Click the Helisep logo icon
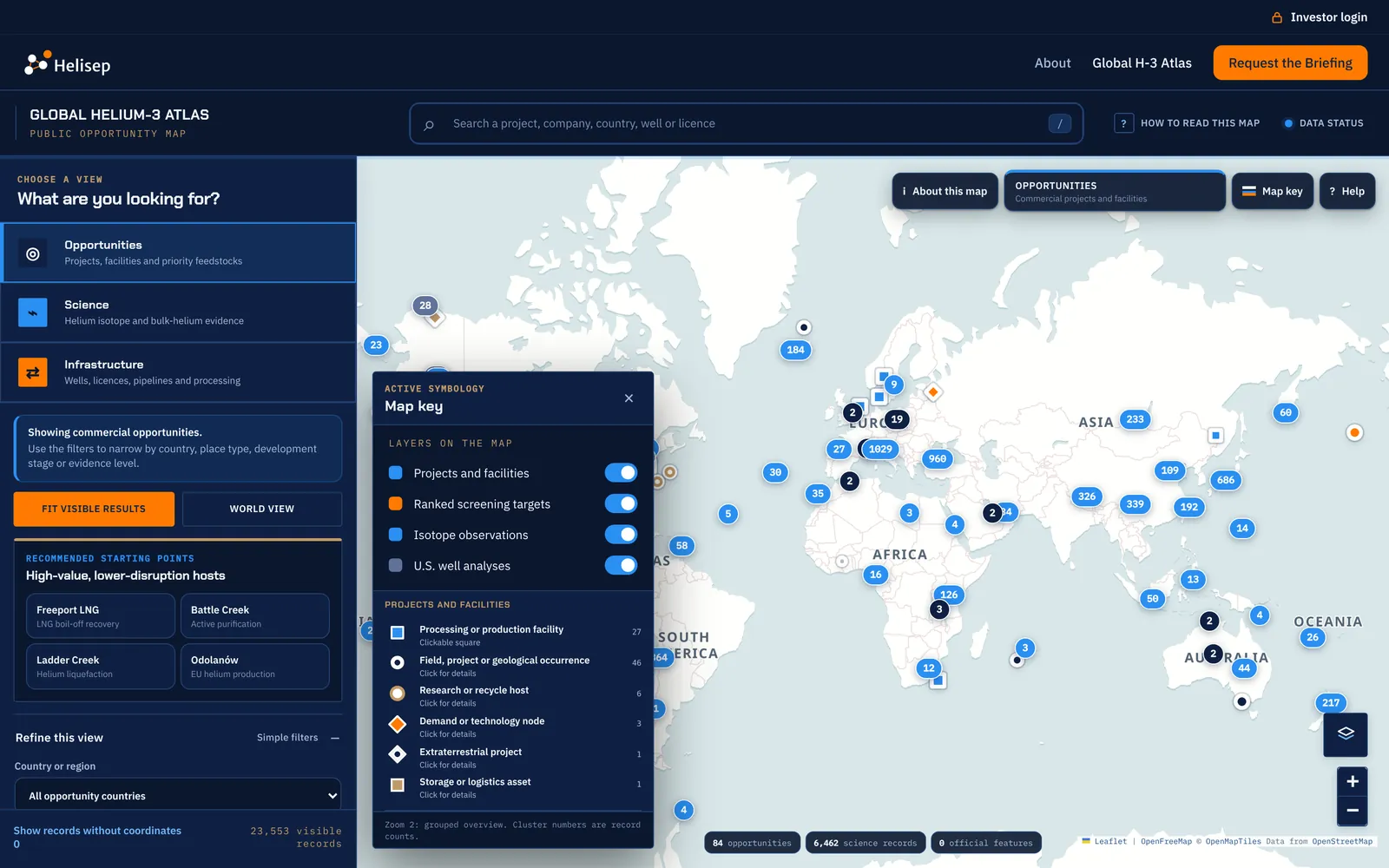The width and height of the screenshot is (1389, 868). [x=36, y=63]
